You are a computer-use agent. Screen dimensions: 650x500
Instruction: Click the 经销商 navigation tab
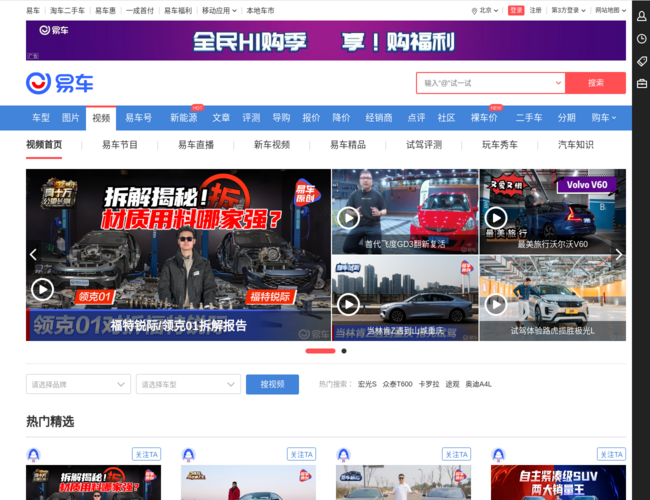[x=379, y=118]
